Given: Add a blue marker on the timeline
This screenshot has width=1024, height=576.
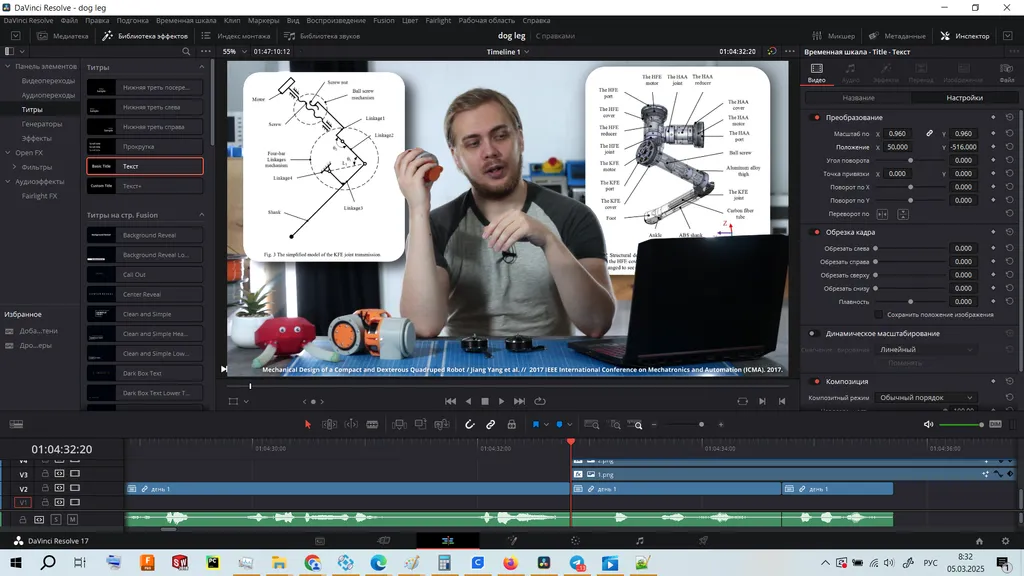Looking at the screenshot, I should click(560, 424).
